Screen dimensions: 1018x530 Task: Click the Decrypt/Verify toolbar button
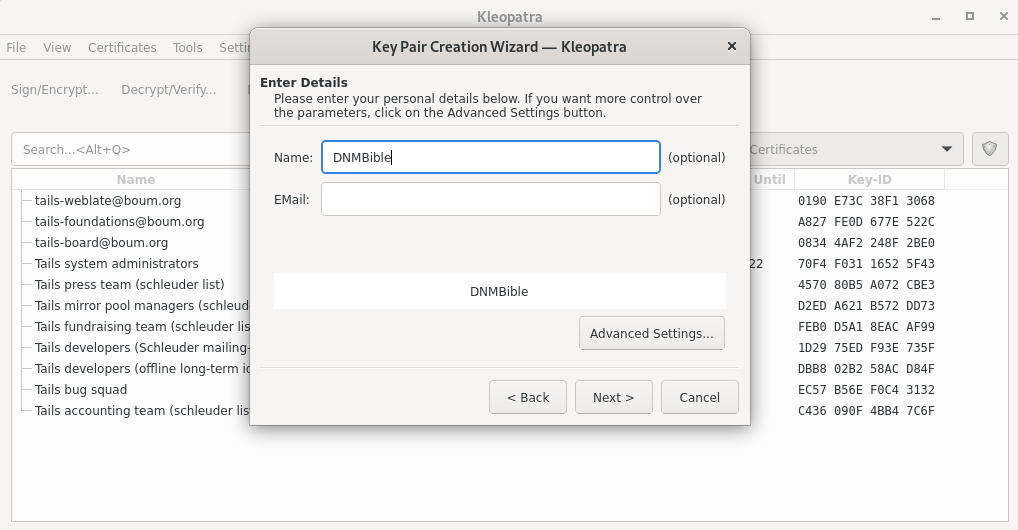(168, 89)
